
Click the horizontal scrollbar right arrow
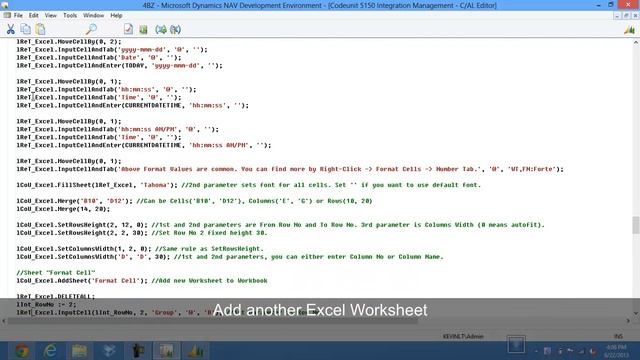tap(628, 321)
